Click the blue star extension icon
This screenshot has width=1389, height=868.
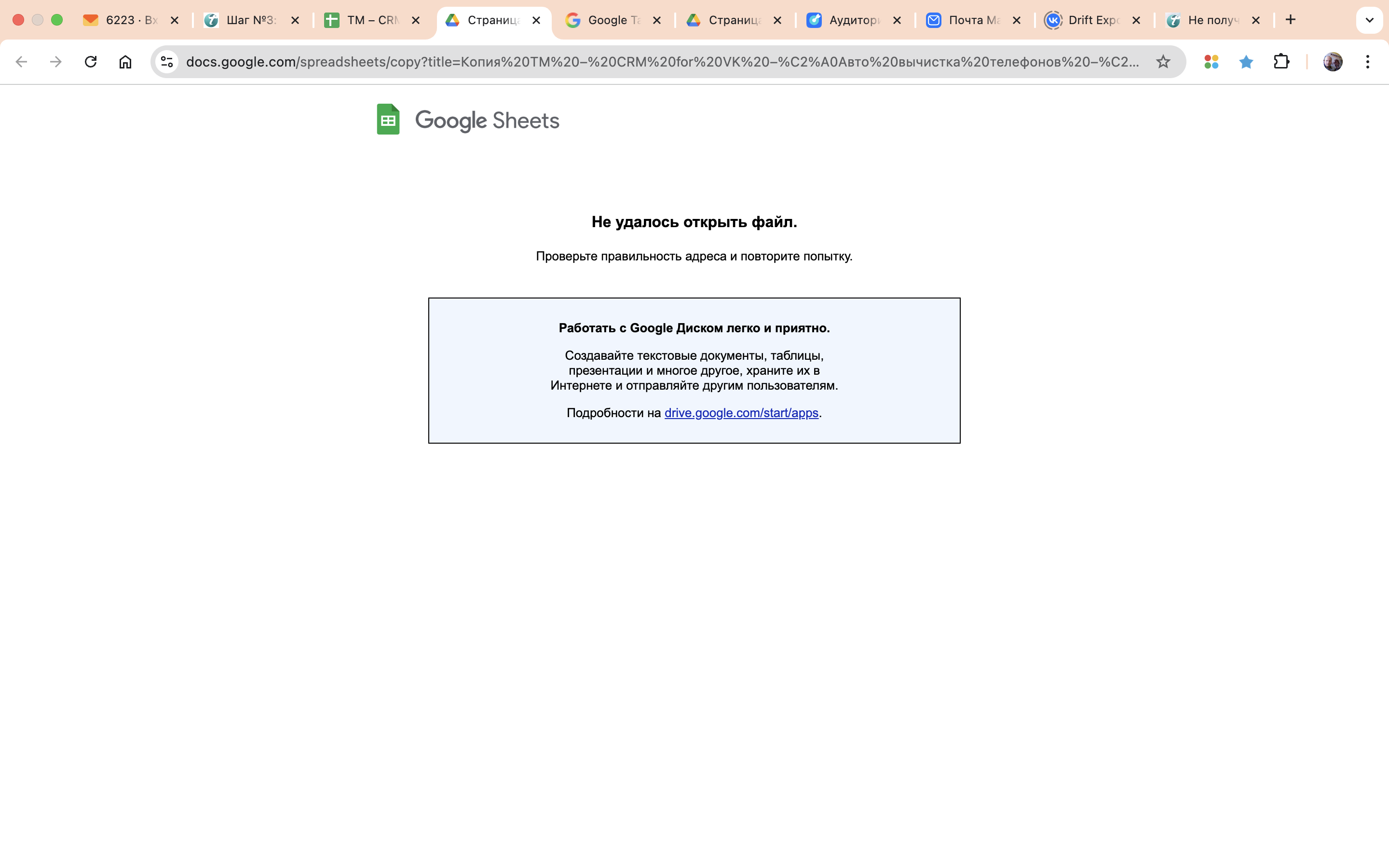(1246, 61)
